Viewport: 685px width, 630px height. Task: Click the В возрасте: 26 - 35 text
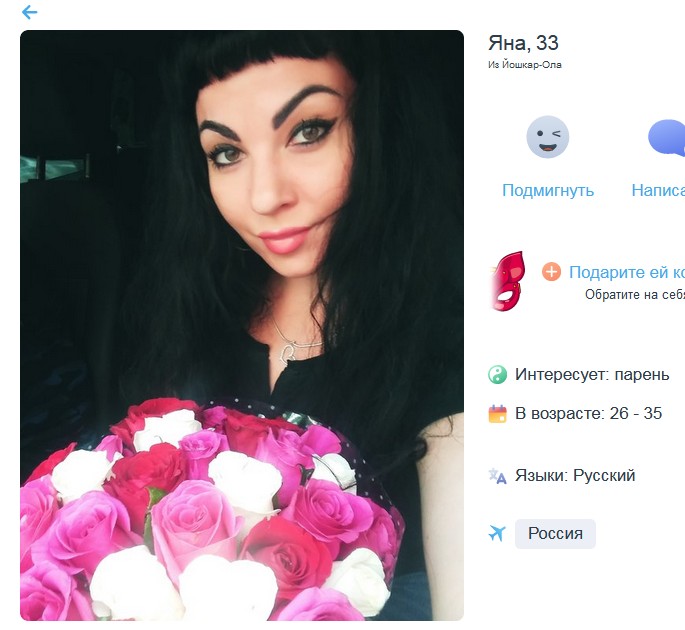pos(588,414)
